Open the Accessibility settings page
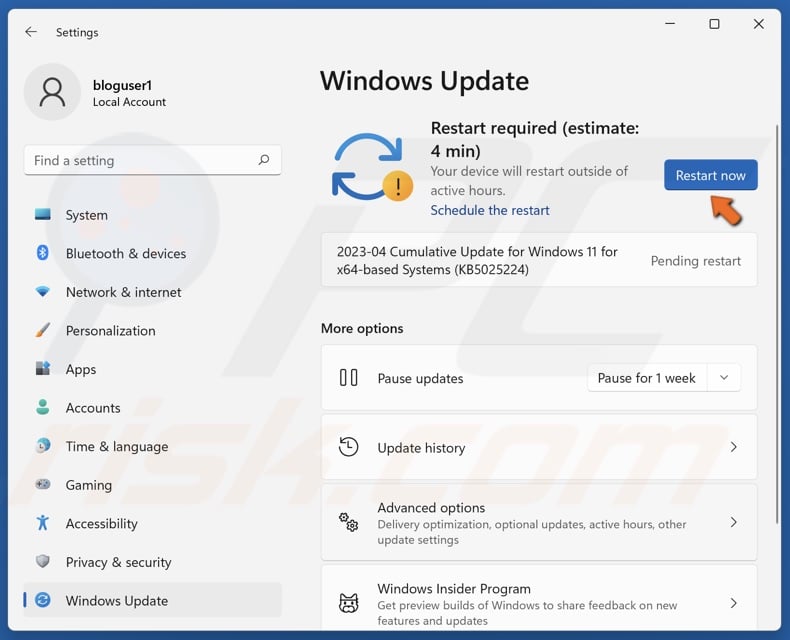This screenshot has width=790, height=640. pyautogui.click(x=153, y=523)
